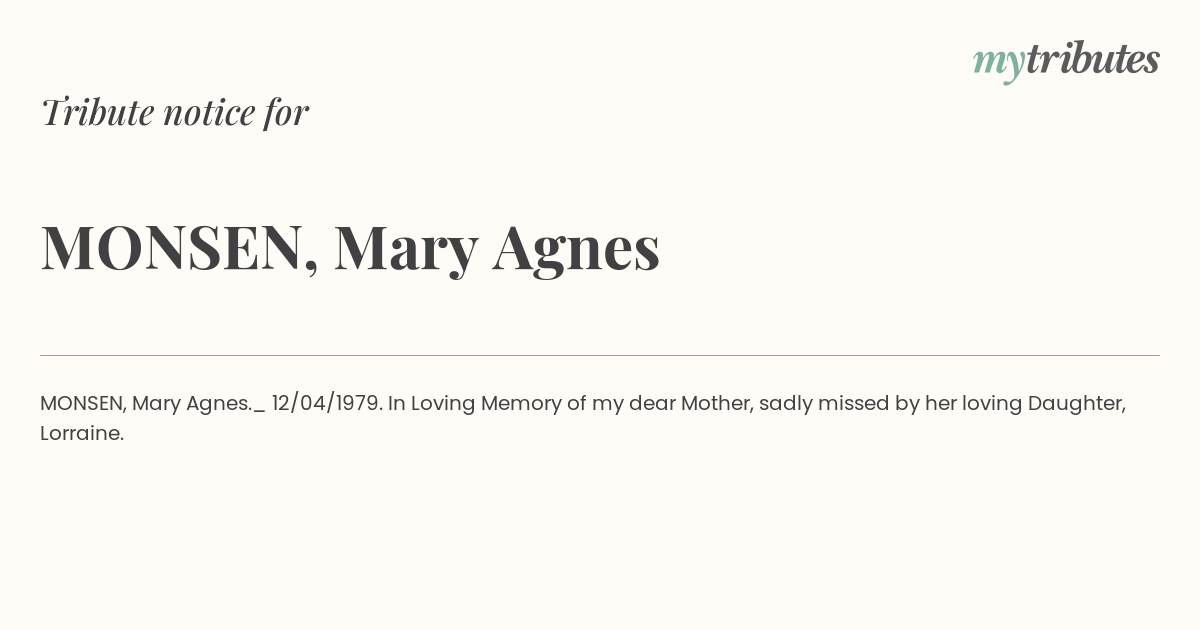Click the word "Mother" in the notice text

click(716, 404)
